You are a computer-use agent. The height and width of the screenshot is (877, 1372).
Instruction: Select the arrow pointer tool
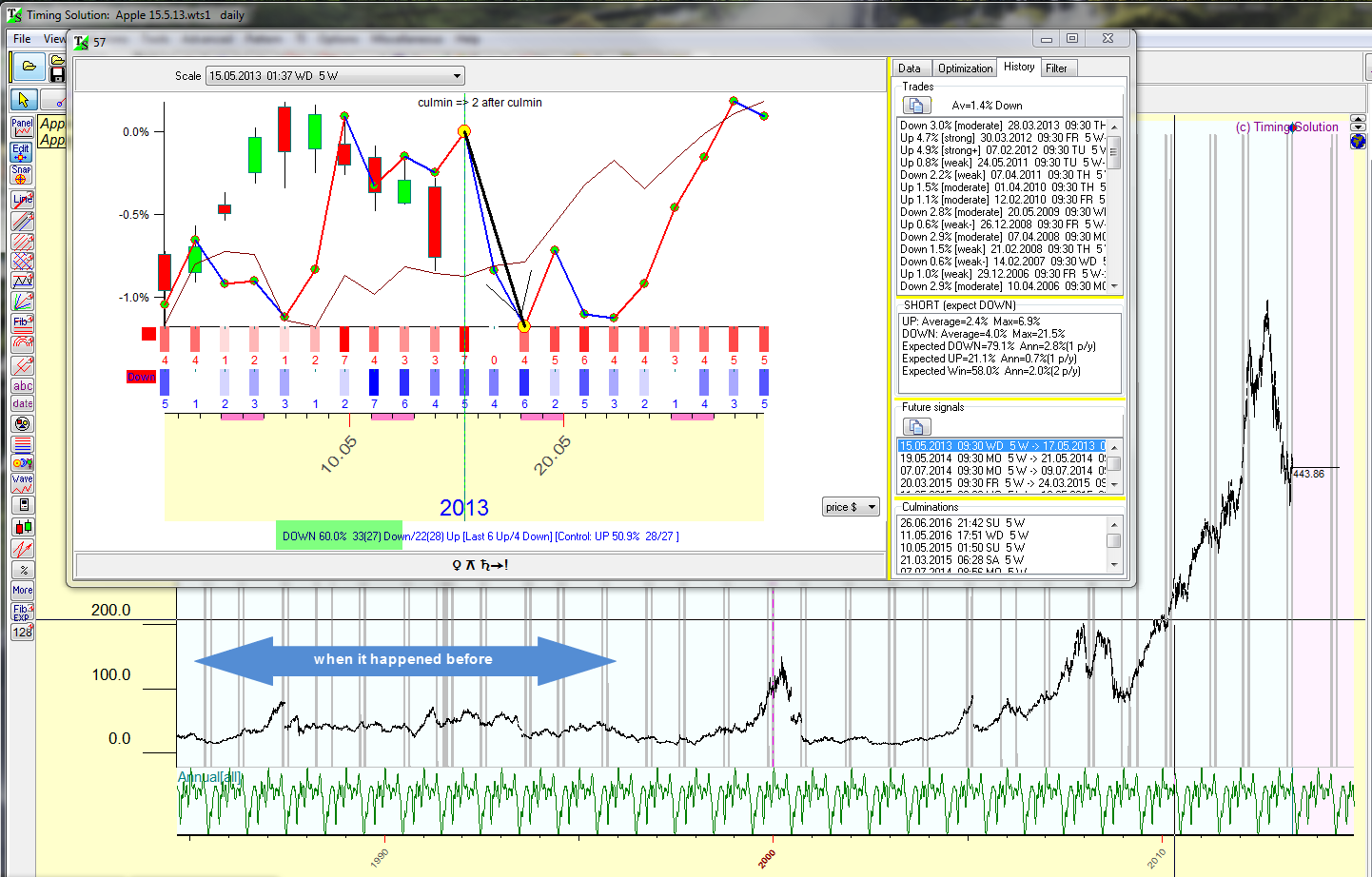pos(23,100)
